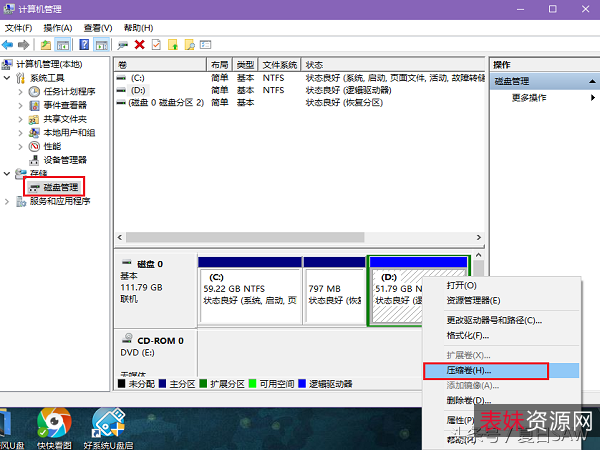Click the Up one level folder icon
600x450 pixels.
click(46, 45)
